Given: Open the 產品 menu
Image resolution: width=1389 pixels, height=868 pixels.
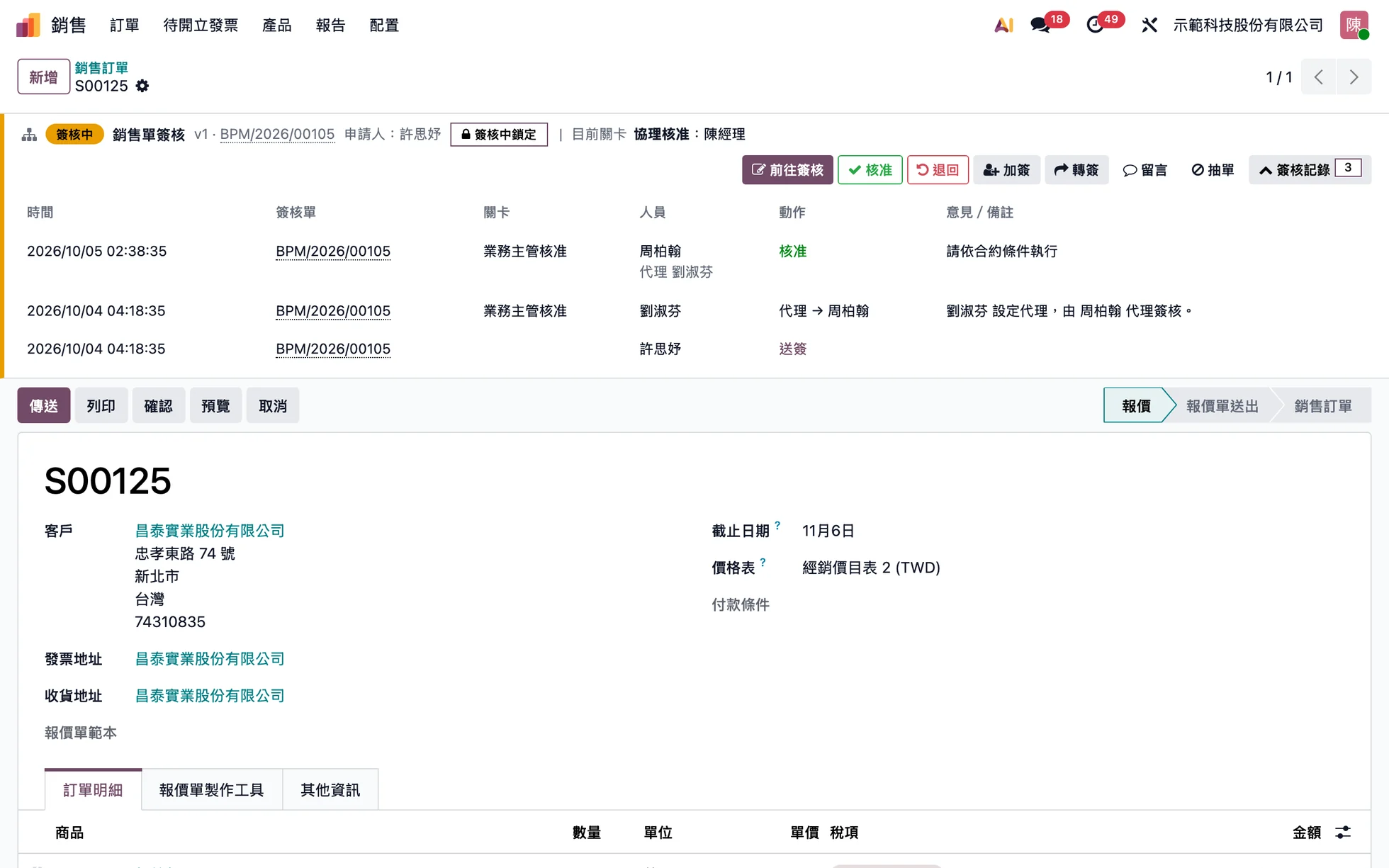Looking at the screenshot, I should click(277, 26).
